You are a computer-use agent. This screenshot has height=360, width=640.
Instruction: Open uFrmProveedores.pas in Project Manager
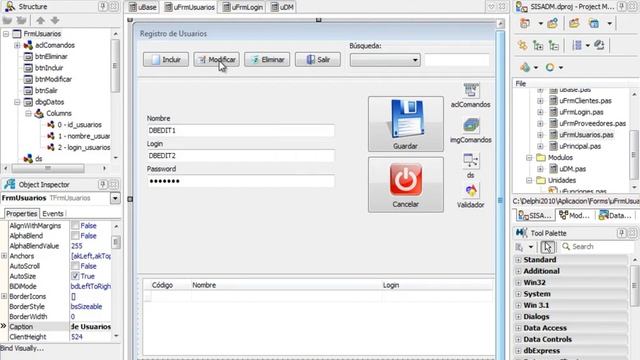pos(593,124)
